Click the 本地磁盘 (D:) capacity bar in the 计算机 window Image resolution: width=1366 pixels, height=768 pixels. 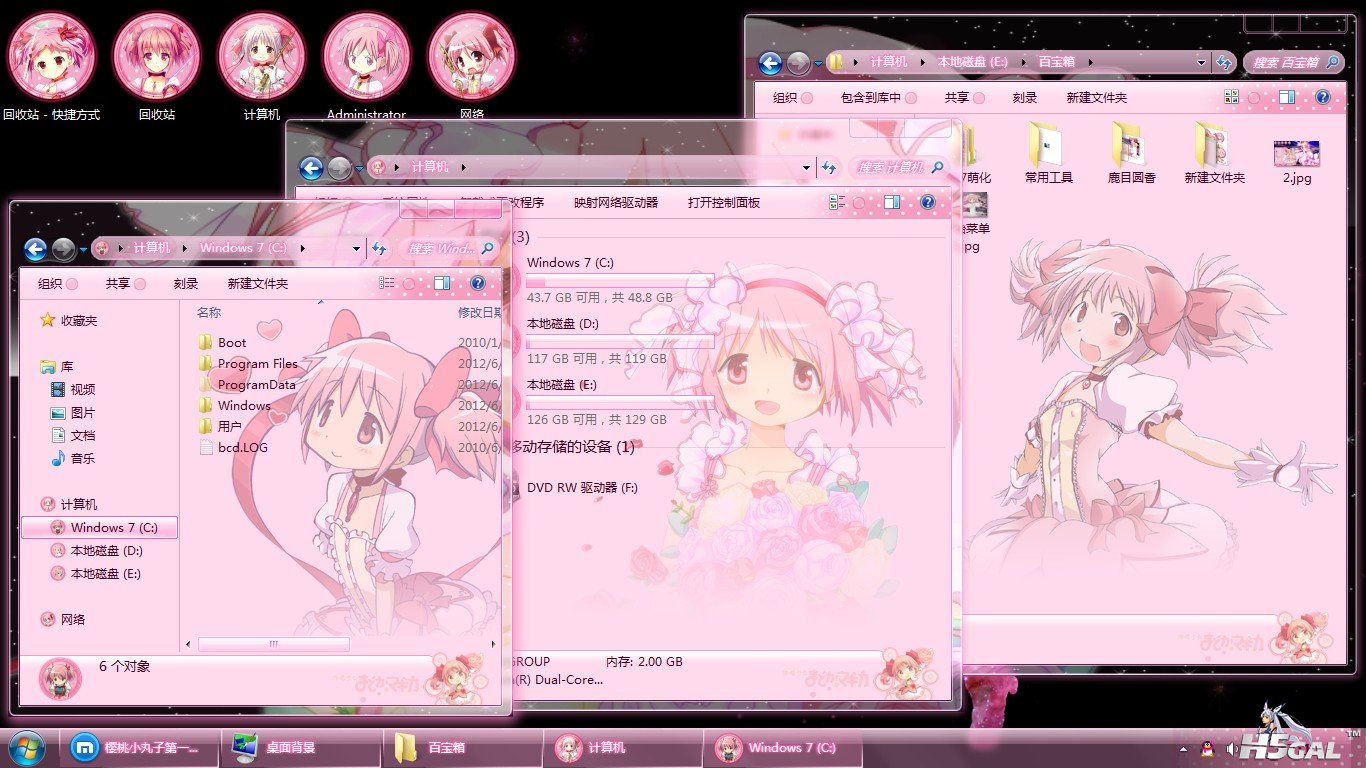coord(620,342)
